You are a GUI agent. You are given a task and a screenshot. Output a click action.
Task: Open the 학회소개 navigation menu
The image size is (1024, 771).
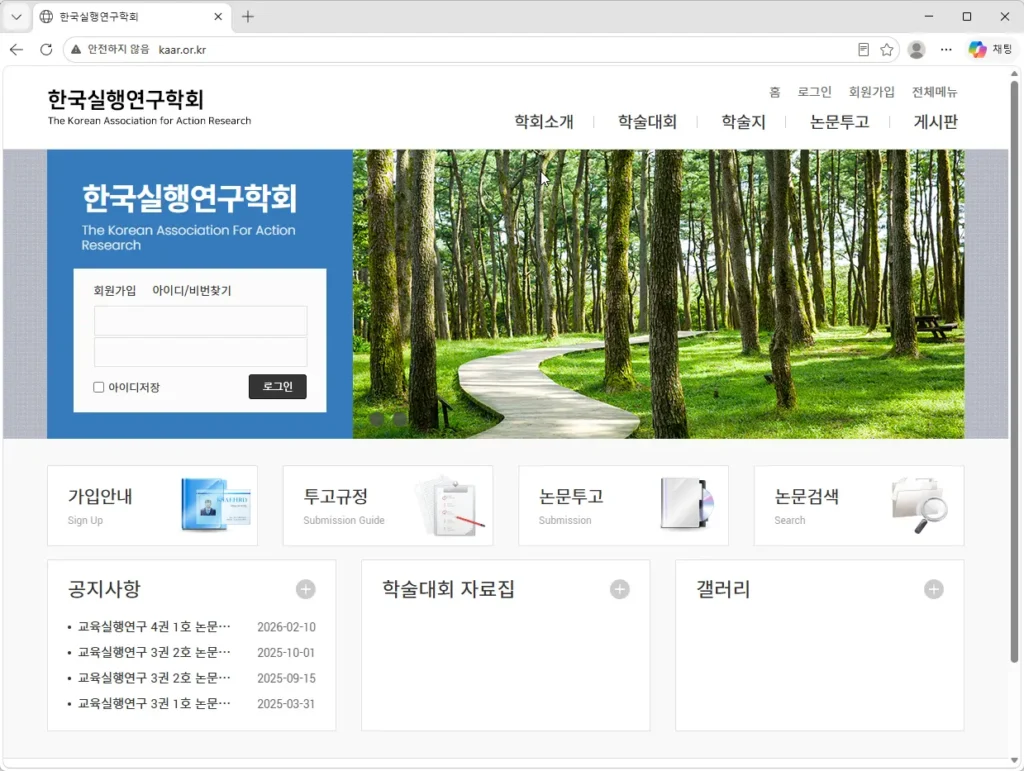point(544,122)
